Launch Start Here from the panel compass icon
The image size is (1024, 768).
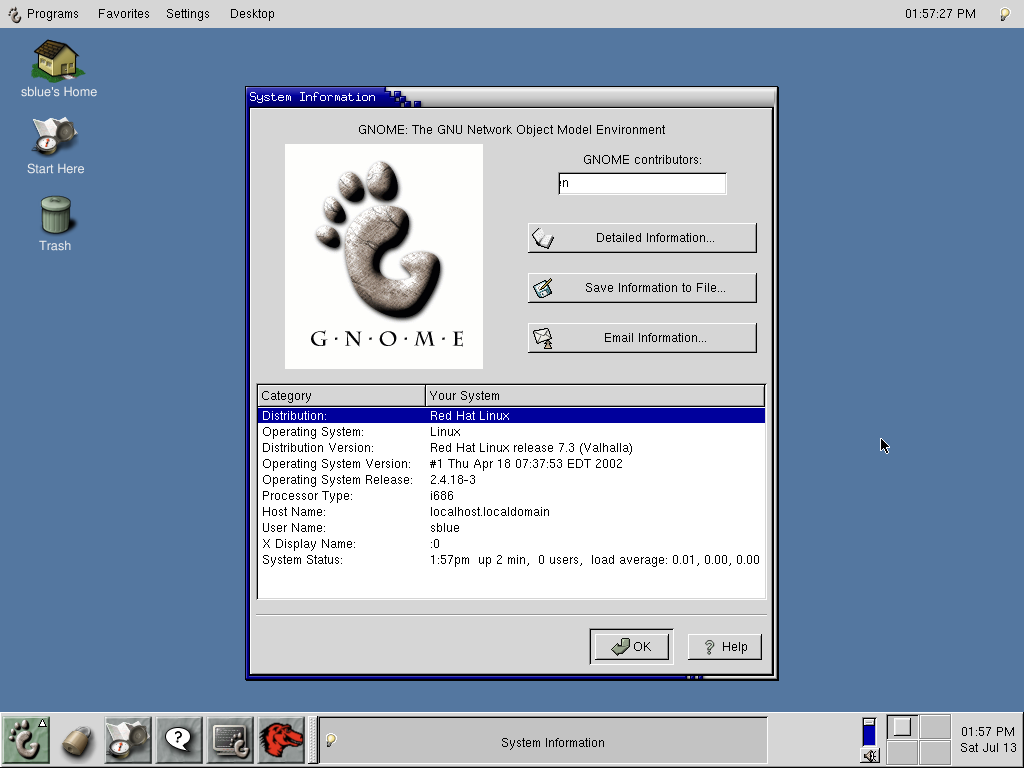pyautogui.click(x=127, y=740)
